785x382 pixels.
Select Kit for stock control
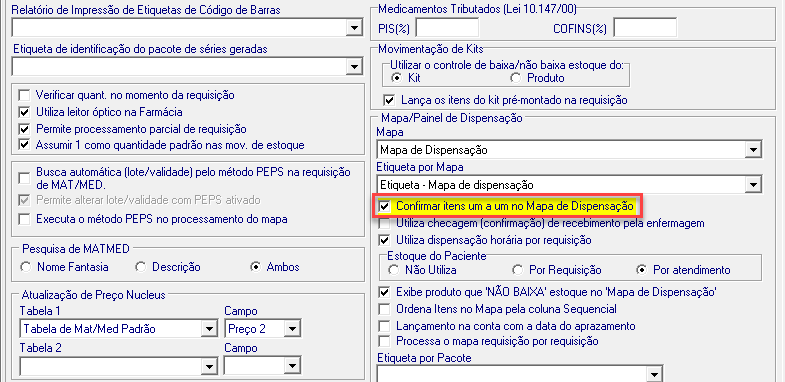(x=397, y=78)
